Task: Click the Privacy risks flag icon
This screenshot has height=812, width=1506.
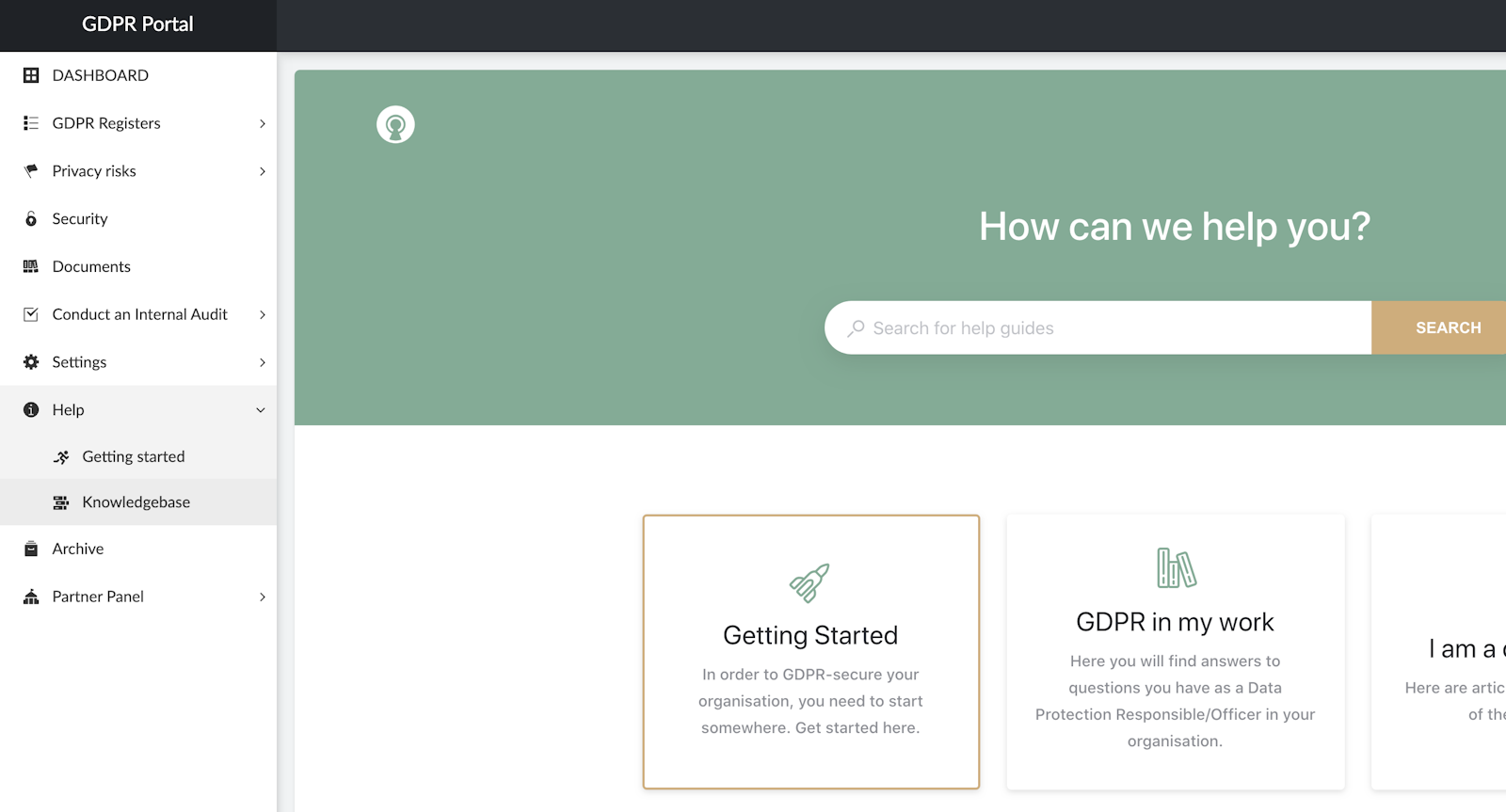Action: 31,170
